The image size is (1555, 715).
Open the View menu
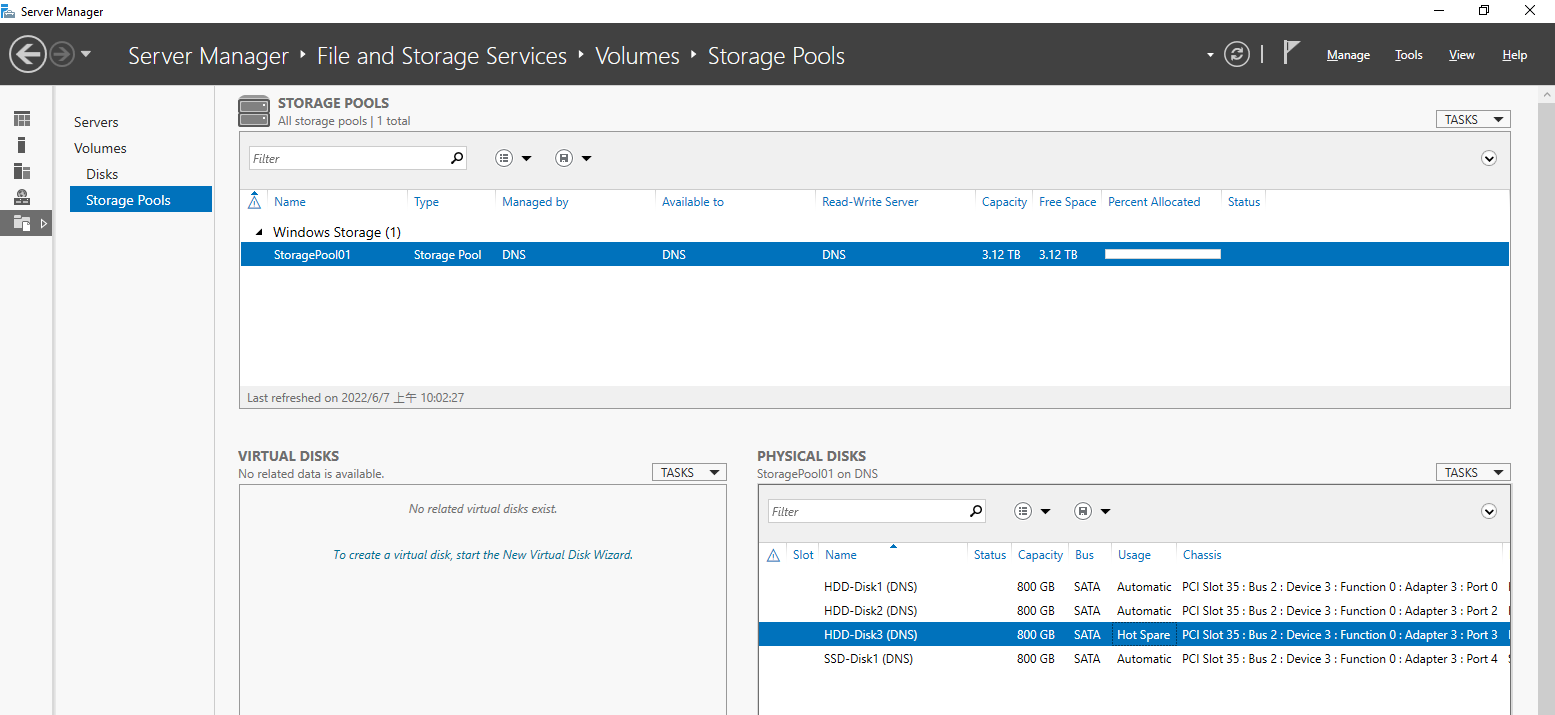click(1461, 55)
